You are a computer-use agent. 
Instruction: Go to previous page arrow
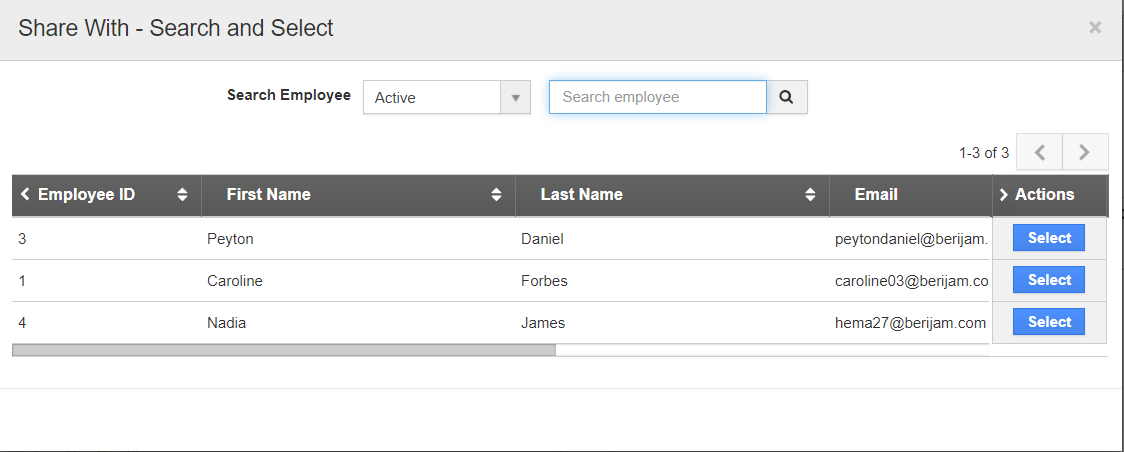[1040, 153]
